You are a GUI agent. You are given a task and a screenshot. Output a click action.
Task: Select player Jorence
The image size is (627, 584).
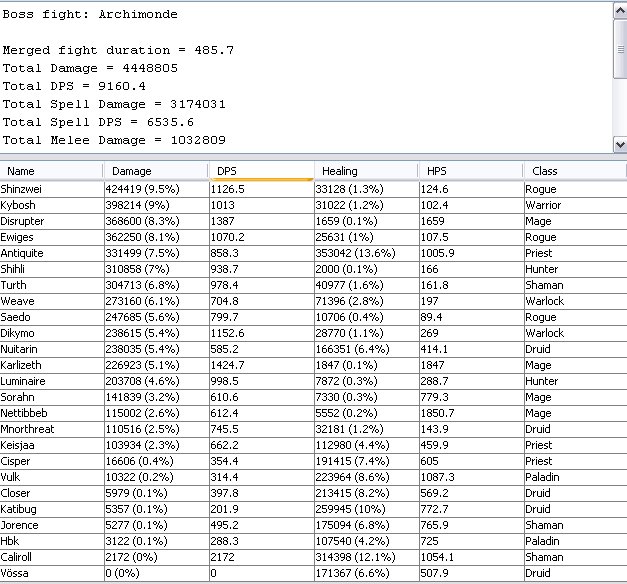20,525
